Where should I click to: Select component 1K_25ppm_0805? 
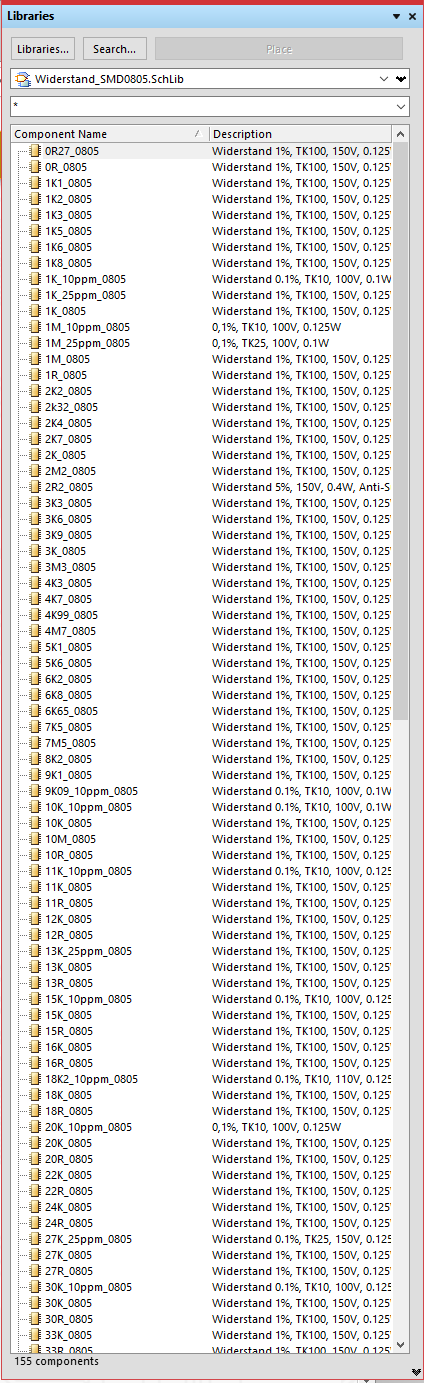point(85,295)
